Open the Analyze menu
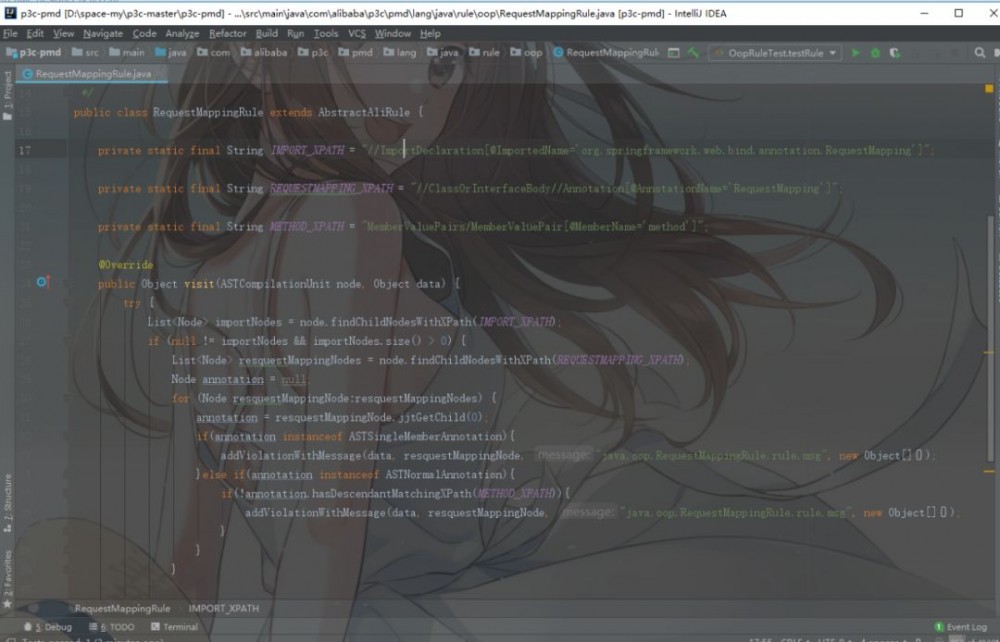The height and width of the screenshot is (642, 1000). click(182, 33)
